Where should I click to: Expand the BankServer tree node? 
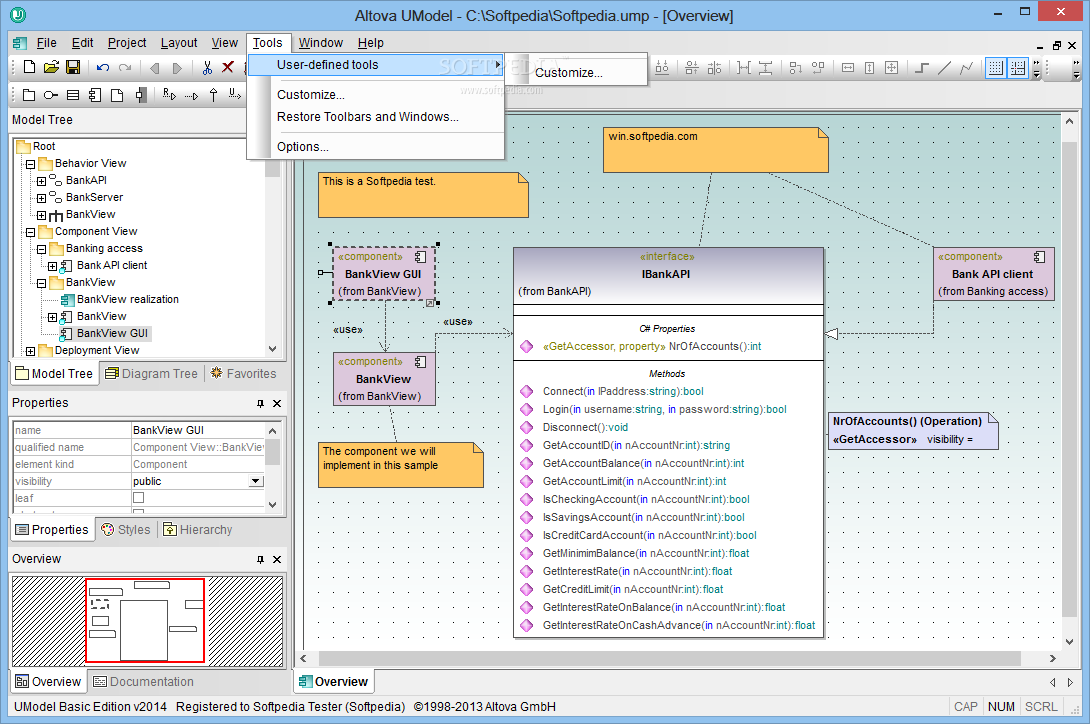tap(42, 198)
